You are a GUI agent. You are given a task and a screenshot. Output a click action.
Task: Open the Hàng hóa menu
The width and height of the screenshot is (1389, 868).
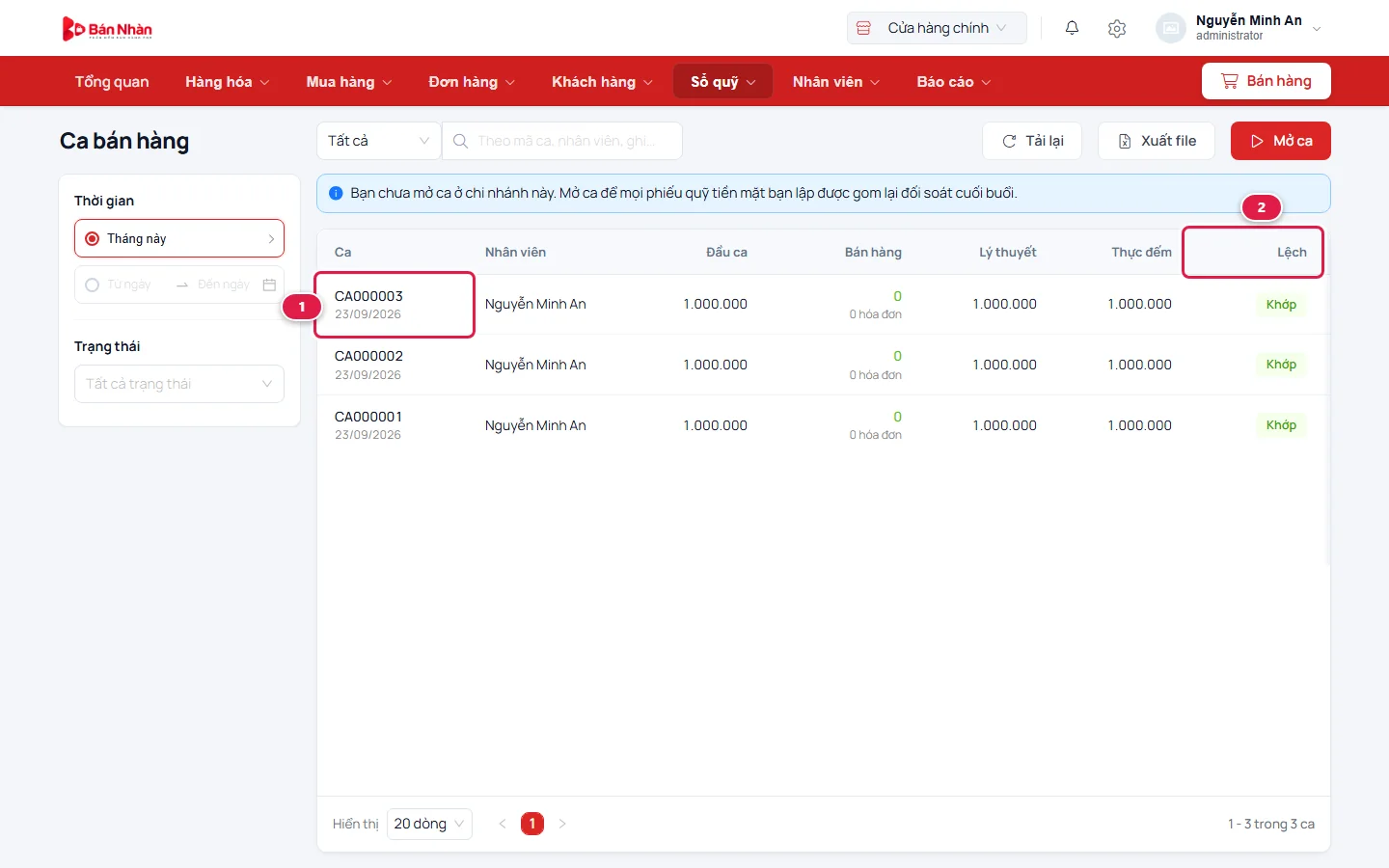point(228,82)
